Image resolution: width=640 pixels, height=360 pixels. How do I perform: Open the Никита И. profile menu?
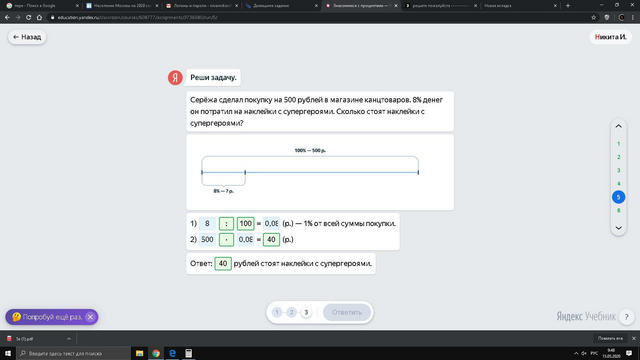pyautogui.click(x=611, y=37)
